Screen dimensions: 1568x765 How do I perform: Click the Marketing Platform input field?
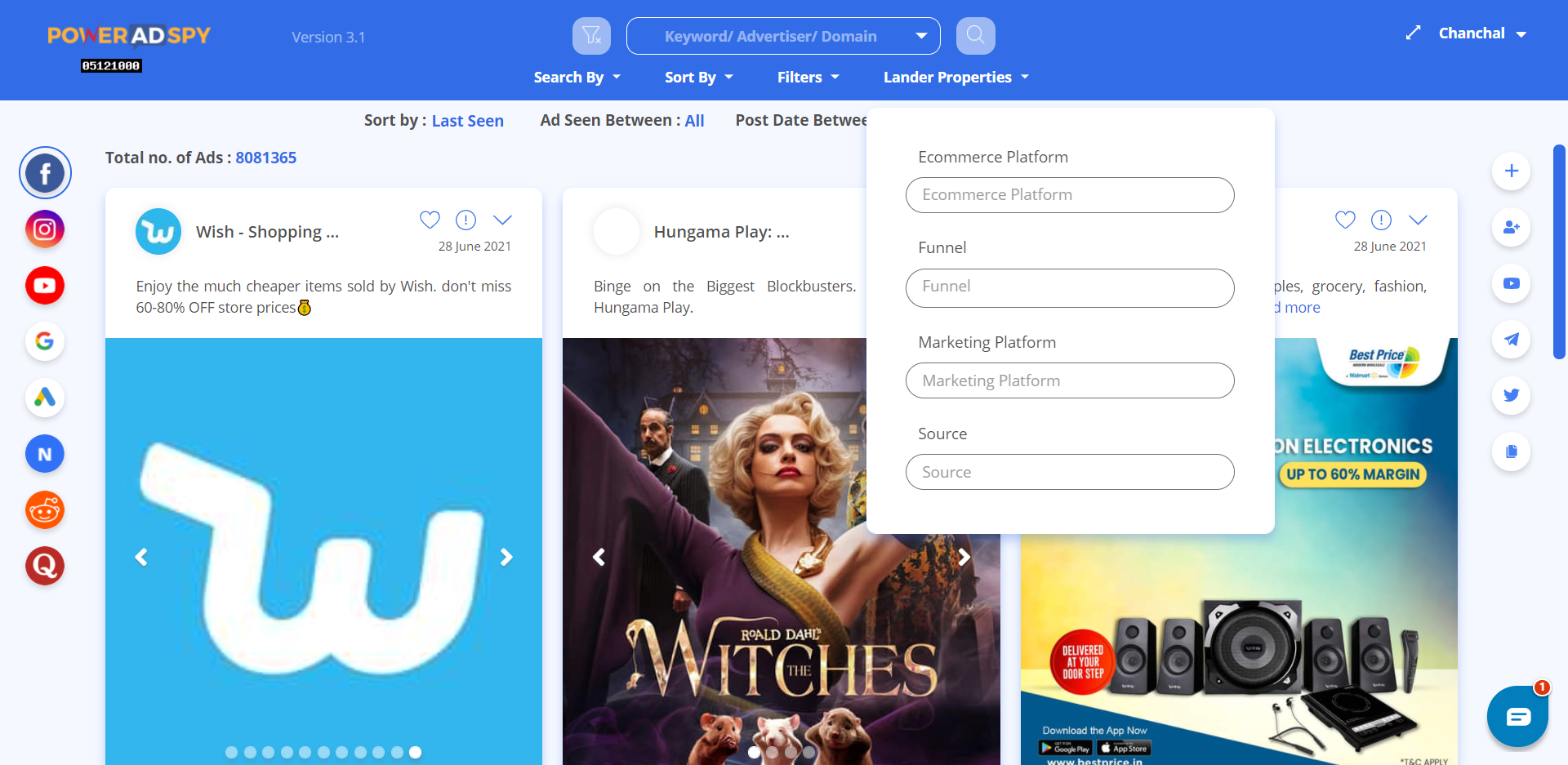[x=1070, y=380]
